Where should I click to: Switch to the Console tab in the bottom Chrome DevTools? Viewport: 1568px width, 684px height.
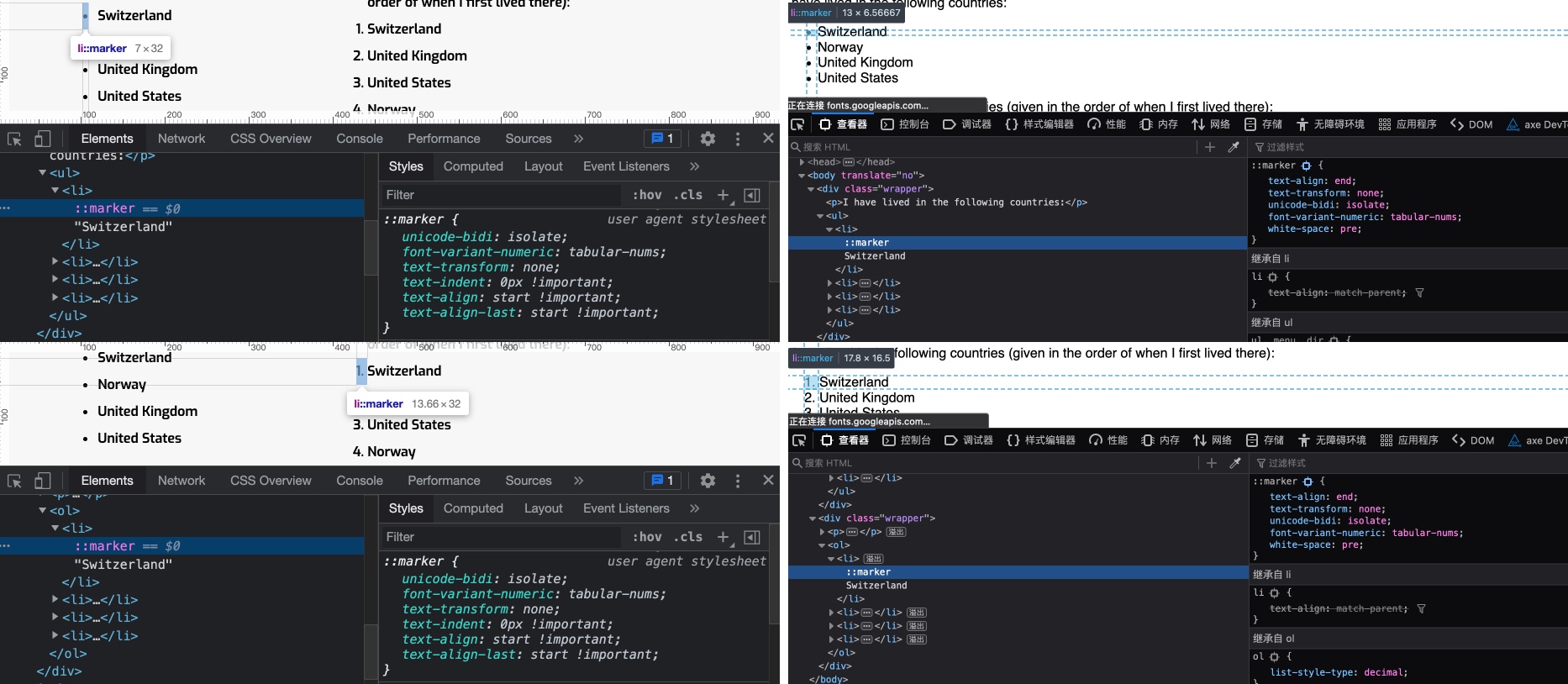click(360, 481)
